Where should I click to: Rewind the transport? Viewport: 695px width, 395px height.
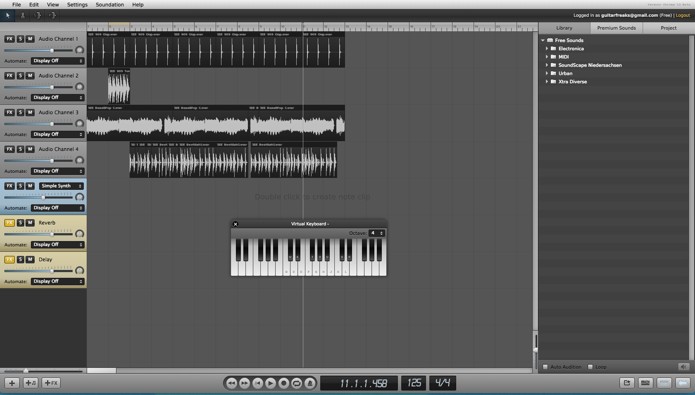[x=231, y=383]
